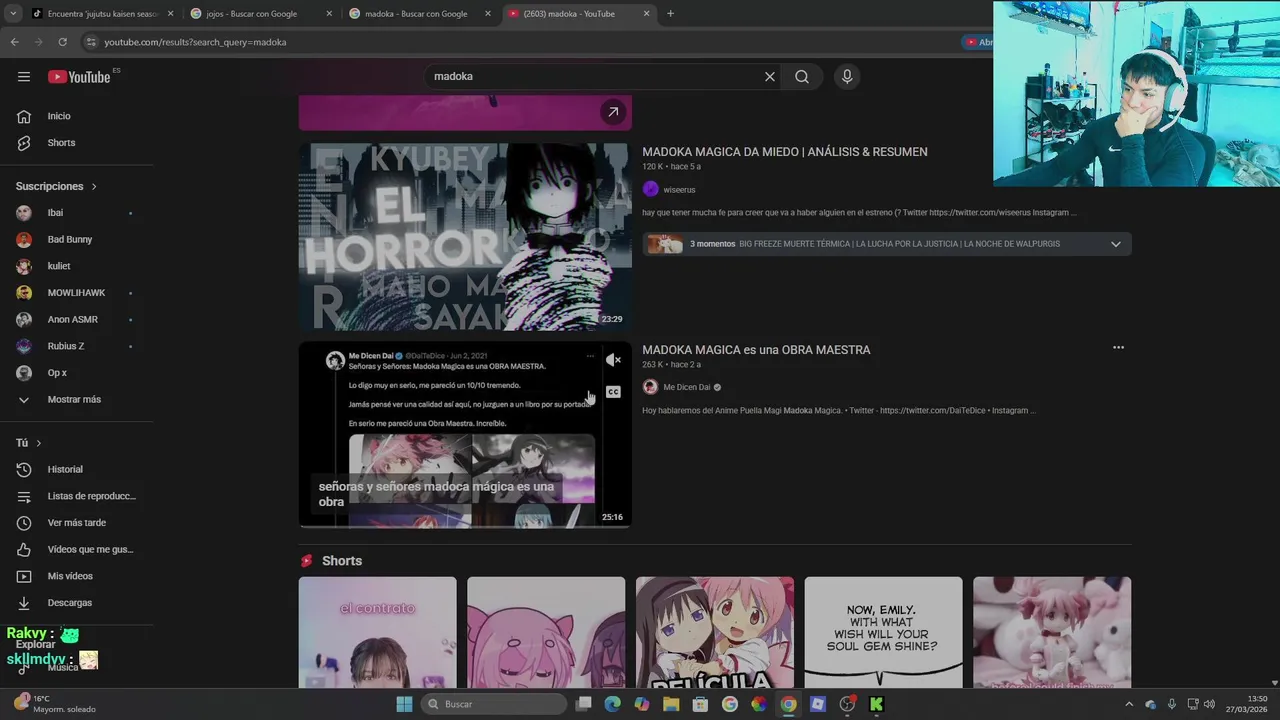
Task: Open Ver más tarde list
Action: pyautogui.click(x=77, y=523)
